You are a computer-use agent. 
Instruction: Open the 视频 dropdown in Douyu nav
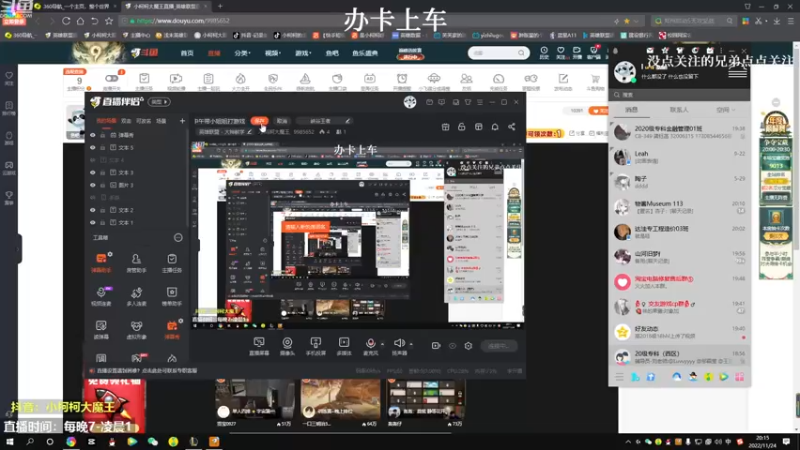(272, 53)
